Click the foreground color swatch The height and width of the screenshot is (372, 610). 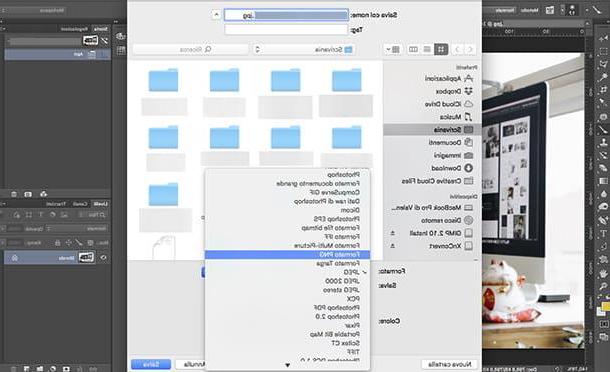point(606,306)
